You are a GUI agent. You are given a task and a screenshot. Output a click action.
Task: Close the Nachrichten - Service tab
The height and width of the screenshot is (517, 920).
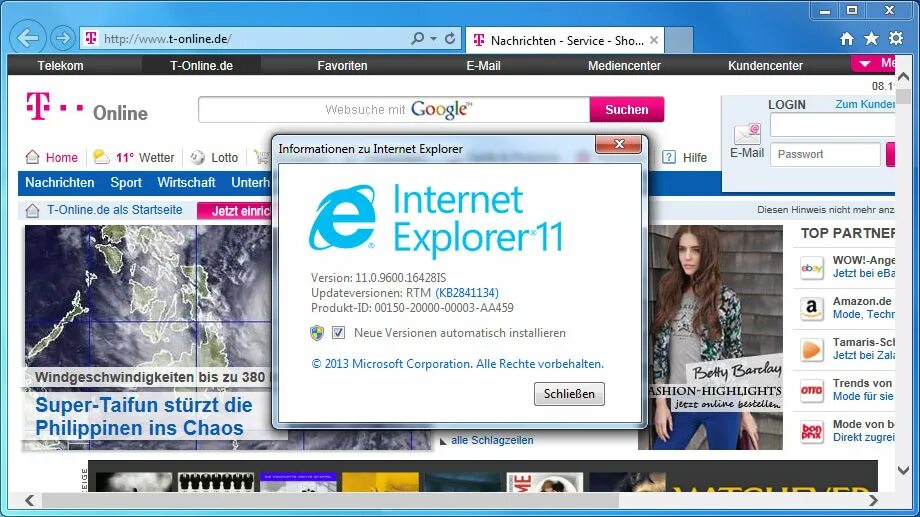click(x=654, y=40)
